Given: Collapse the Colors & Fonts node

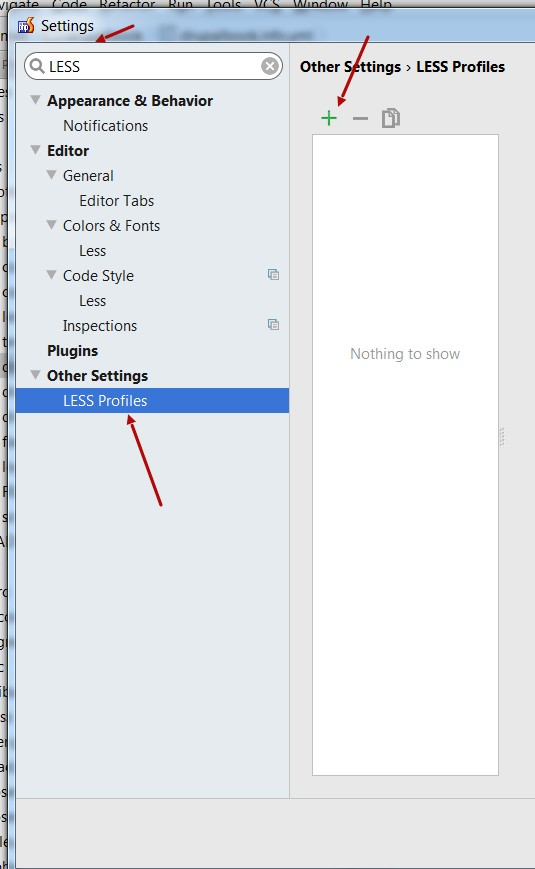Looking at the screenshot, I should tap(52, 224).
